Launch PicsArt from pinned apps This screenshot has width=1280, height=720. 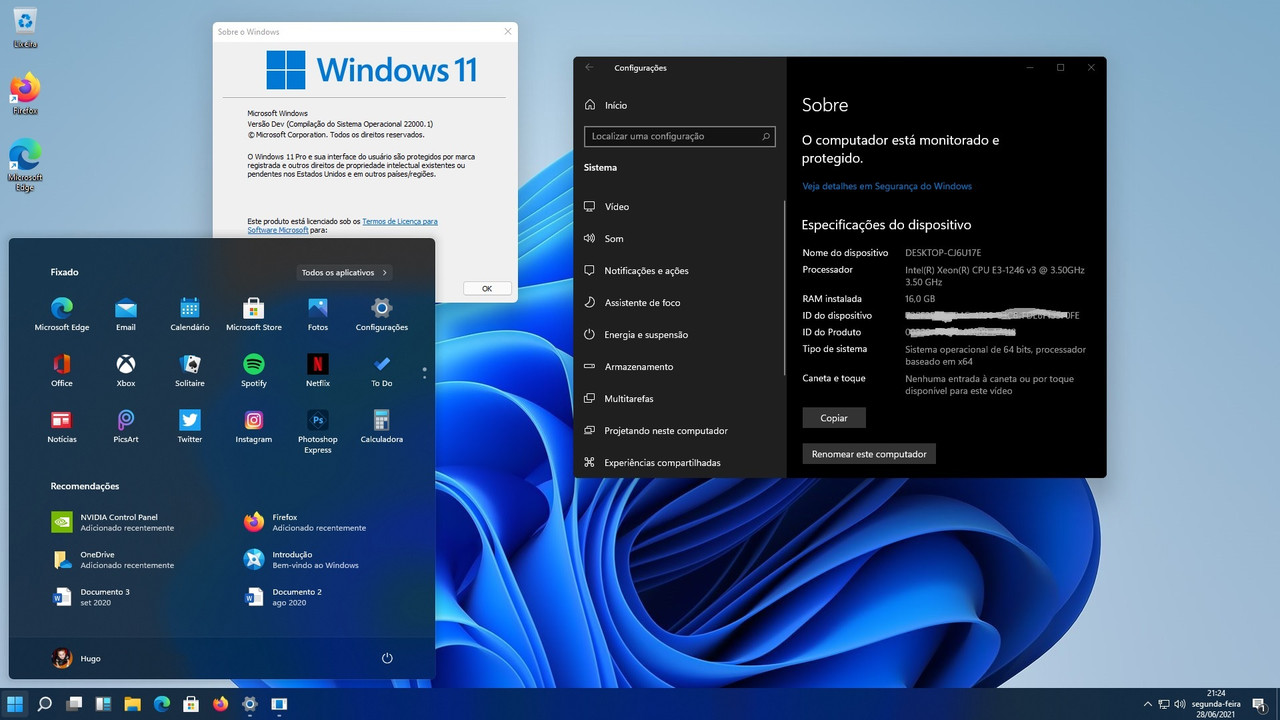126,426
